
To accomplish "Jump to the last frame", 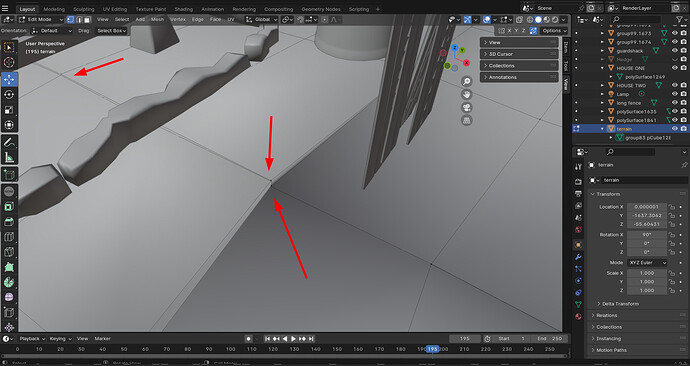I will point(311,339).
